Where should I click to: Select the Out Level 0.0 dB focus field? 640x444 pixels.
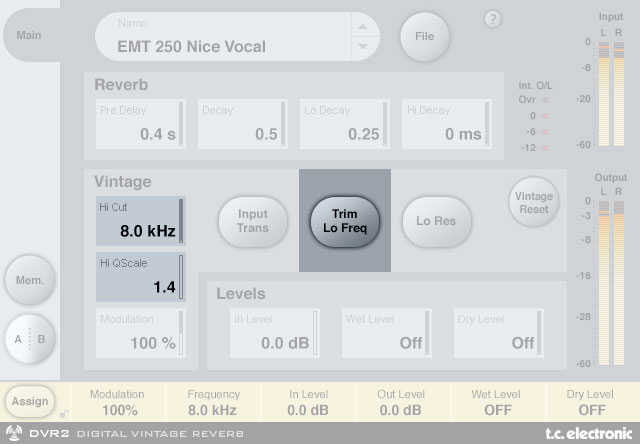[x=401, y=402]
